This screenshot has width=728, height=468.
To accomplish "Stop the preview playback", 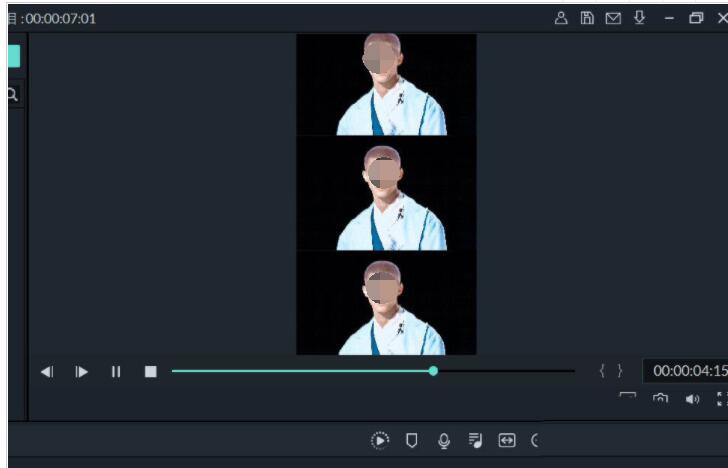I will (151, 372).
